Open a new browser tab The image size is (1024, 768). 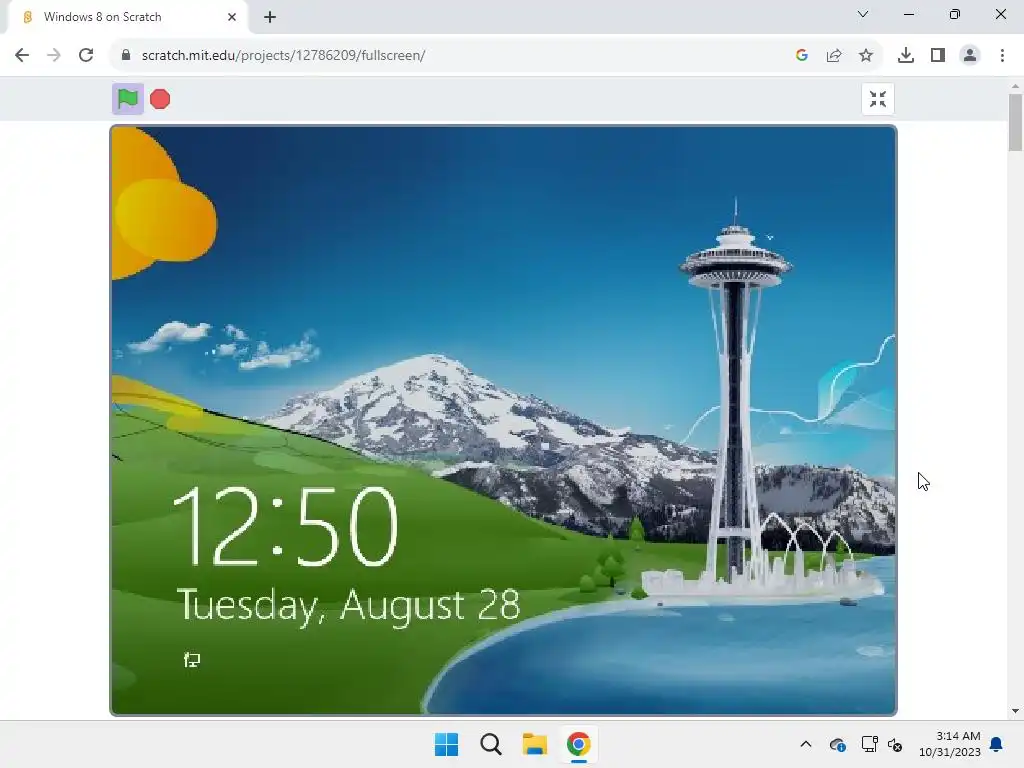coord(270,17)
